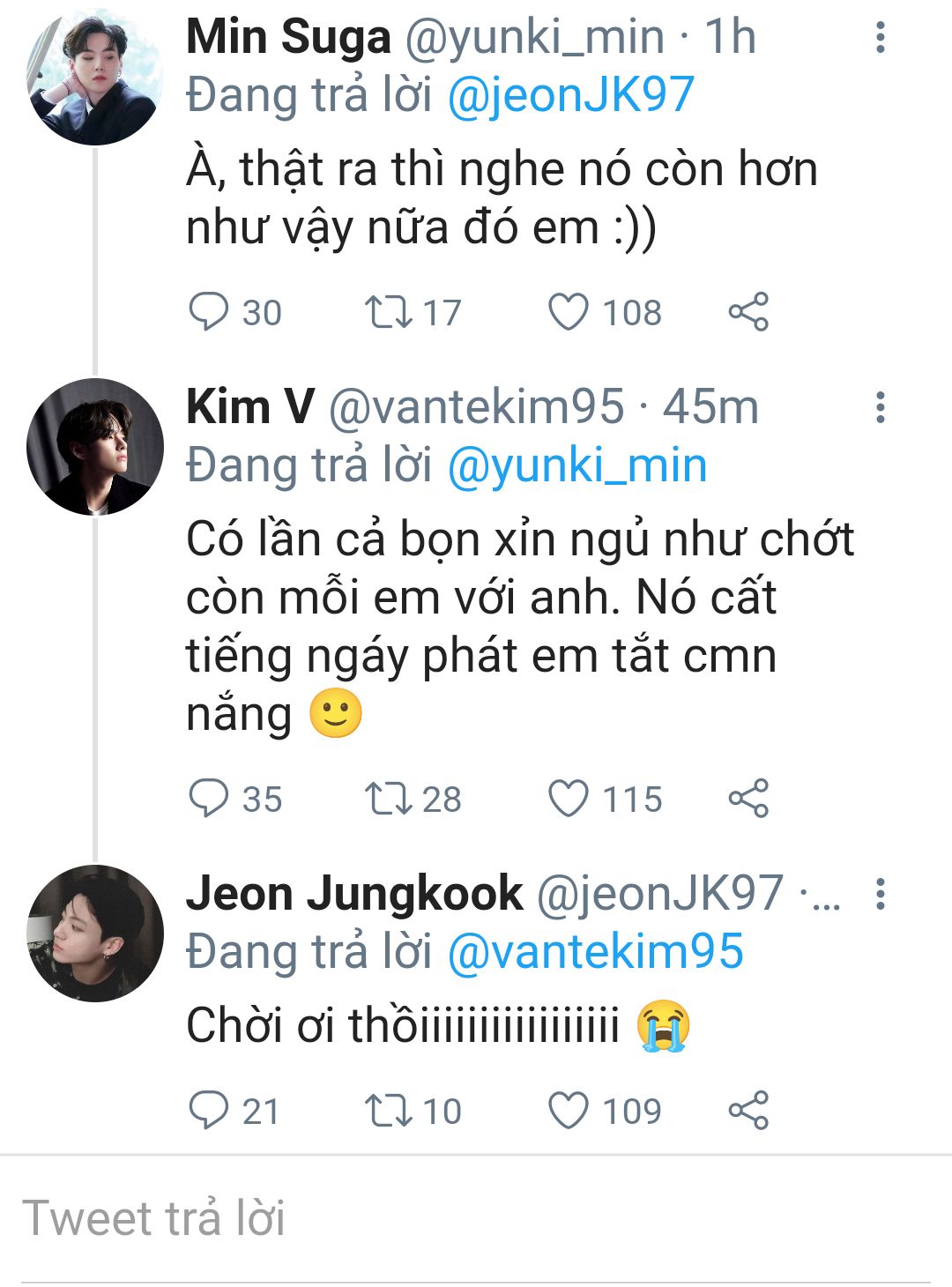
Task: Like Kim V's tweet
Action: (x=569, y=799)
